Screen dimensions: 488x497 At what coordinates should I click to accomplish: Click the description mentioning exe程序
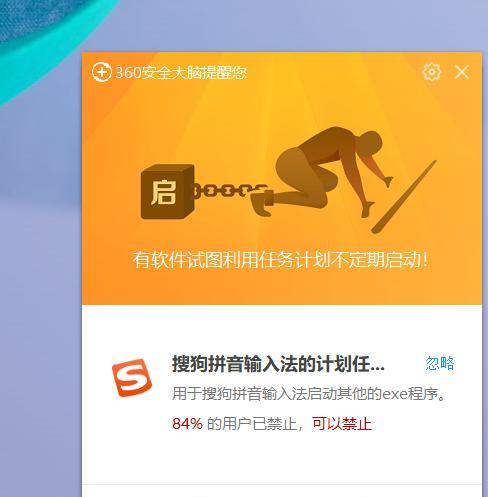tap(309, 394)
